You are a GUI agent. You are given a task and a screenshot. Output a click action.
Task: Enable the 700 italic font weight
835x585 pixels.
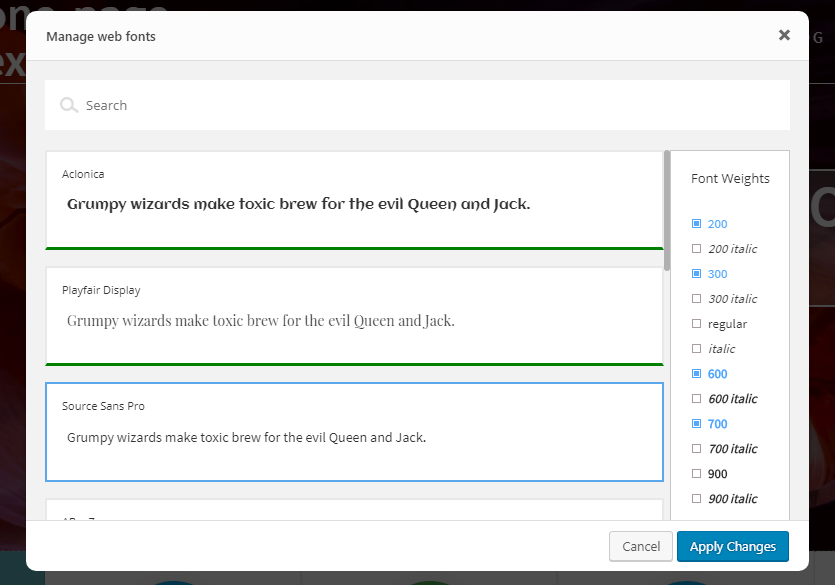point(696,449)
